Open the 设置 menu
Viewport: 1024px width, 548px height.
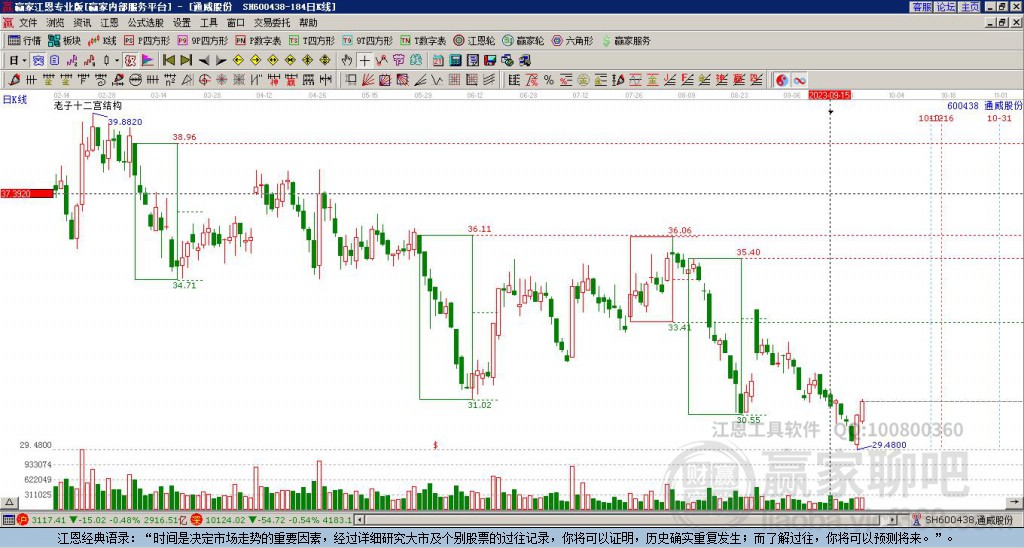pos(182,23)
